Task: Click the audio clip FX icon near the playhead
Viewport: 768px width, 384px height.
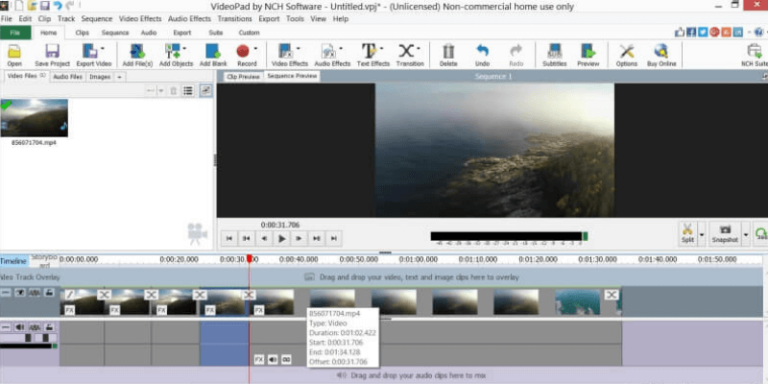Action: pyautogui.click(x=259, y=360)
